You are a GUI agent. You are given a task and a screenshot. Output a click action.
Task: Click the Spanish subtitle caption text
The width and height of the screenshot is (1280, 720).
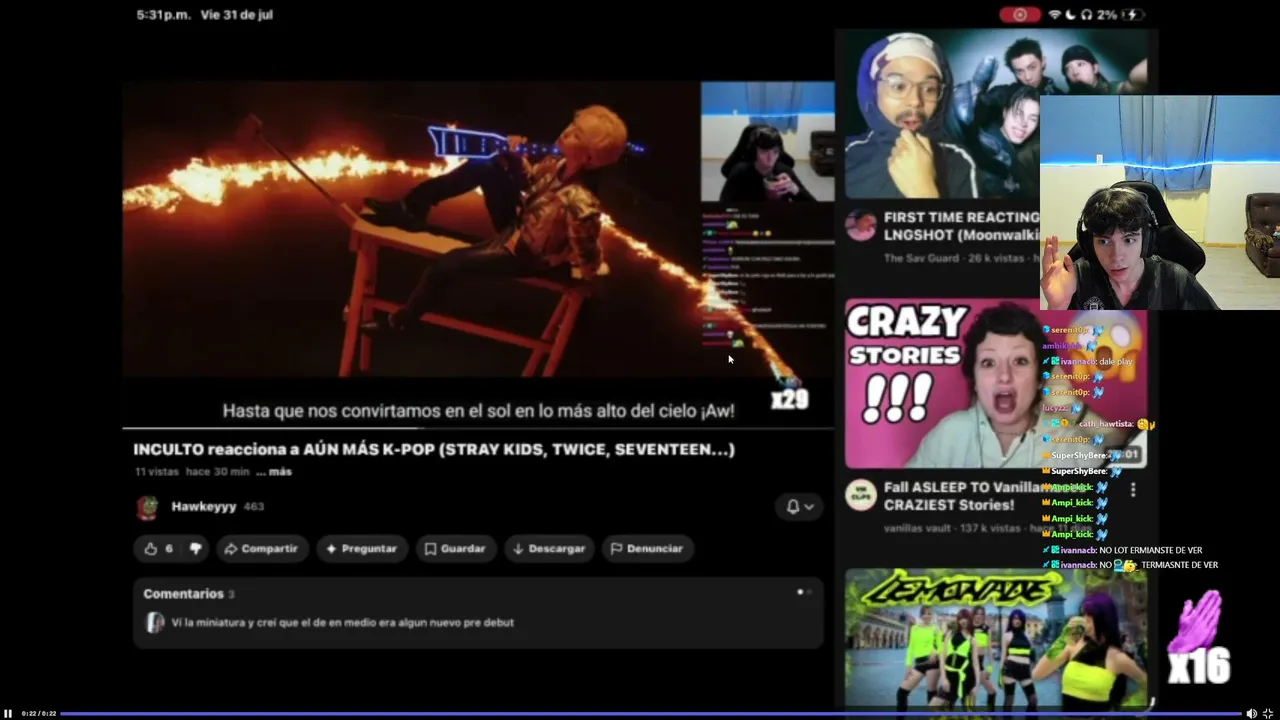pos(479,411)
